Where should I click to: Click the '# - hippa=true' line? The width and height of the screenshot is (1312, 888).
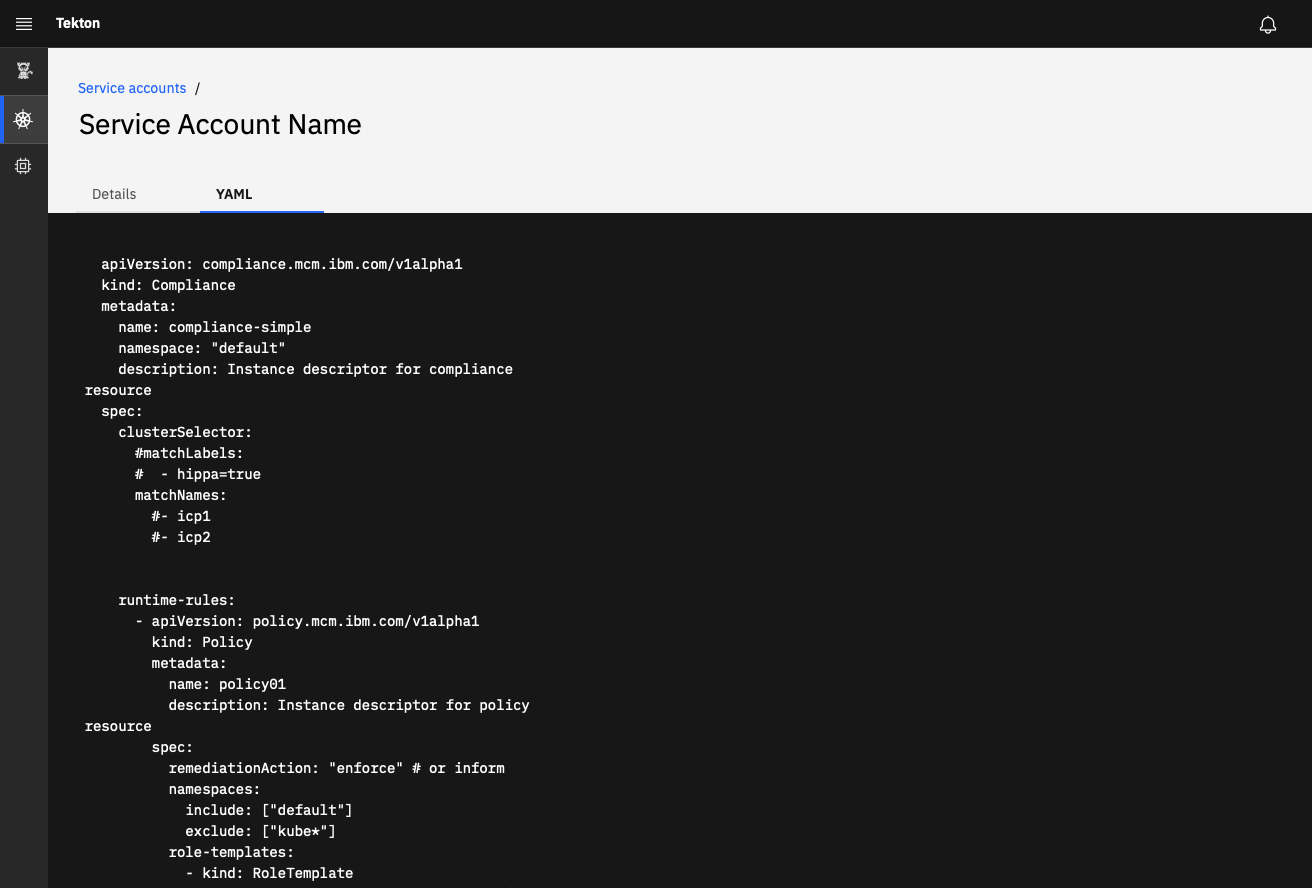point(198,474)
